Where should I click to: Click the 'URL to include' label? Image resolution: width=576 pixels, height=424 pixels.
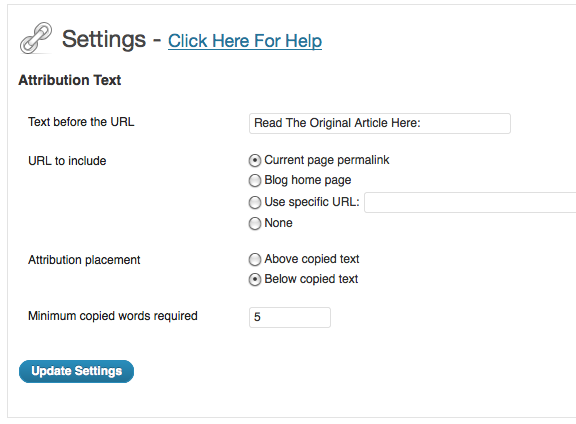(x=67, y=161)
